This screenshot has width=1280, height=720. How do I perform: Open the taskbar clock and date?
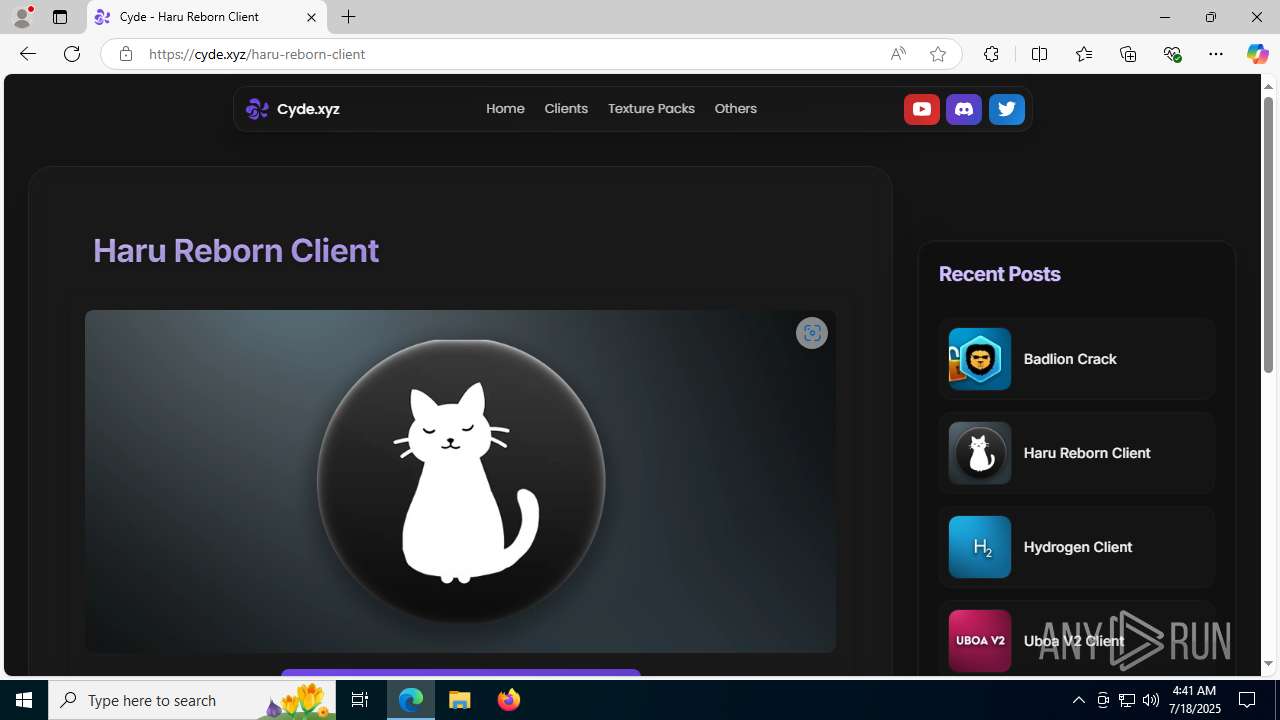[1193, 700]
